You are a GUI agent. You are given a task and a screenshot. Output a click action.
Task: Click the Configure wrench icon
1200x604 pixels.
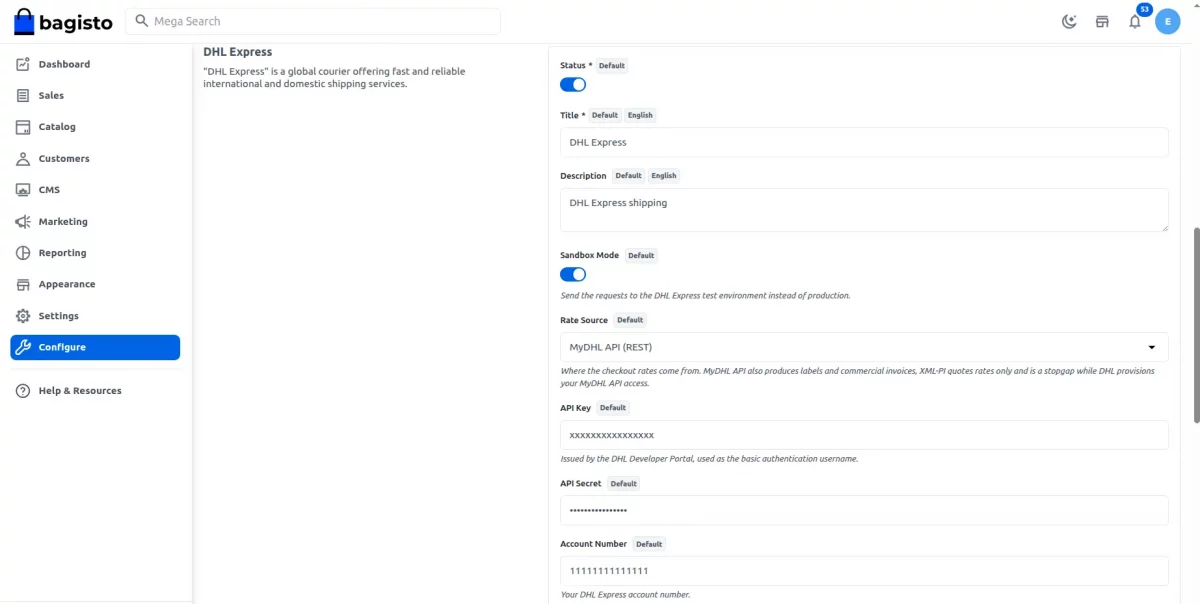click(23, 347)
